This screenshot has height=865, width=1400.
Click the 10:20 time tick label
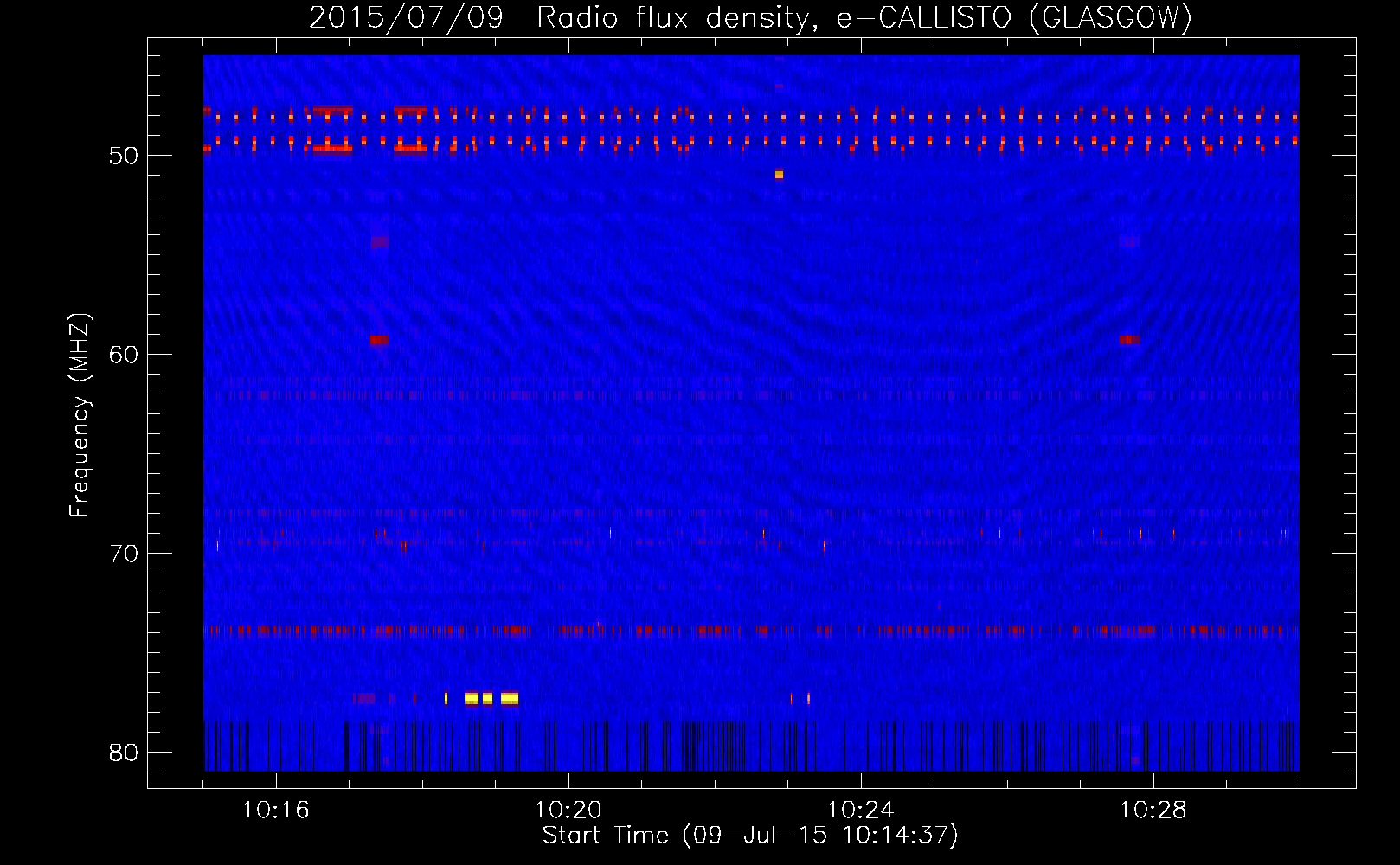[x=568, y=810]
